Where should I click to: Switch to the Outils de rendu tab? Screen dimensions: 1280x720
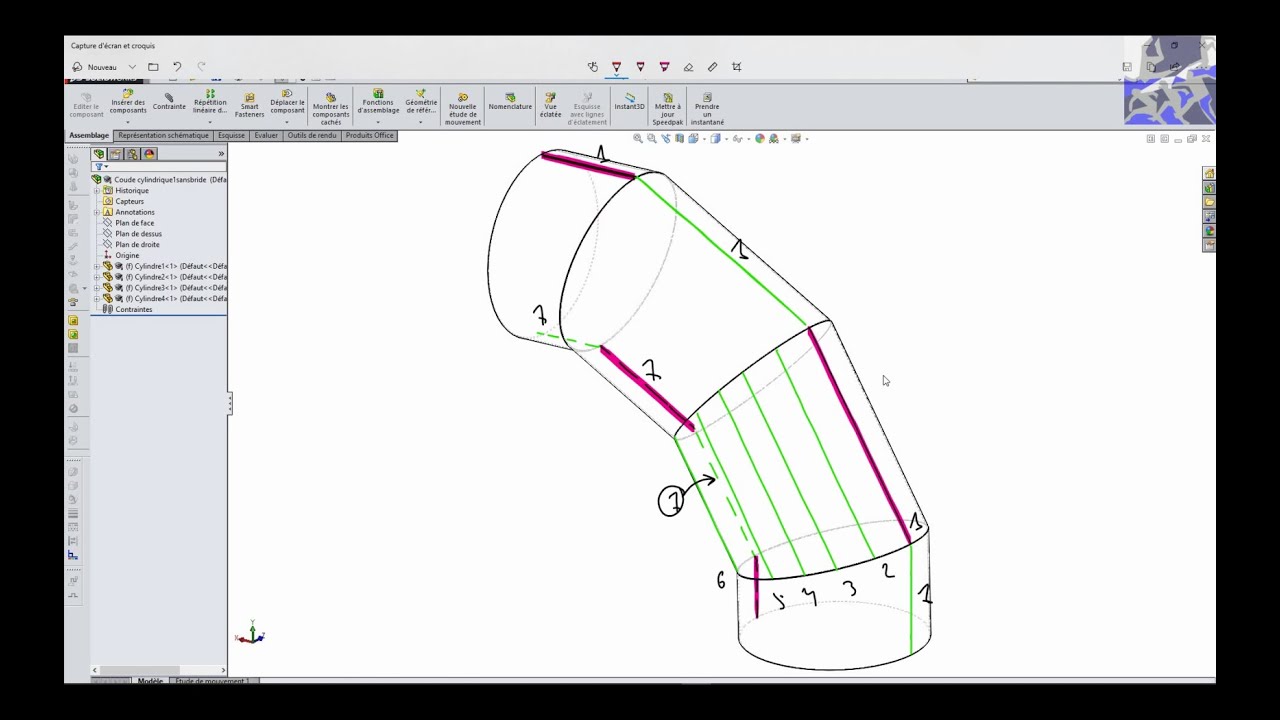click(312, 135)
